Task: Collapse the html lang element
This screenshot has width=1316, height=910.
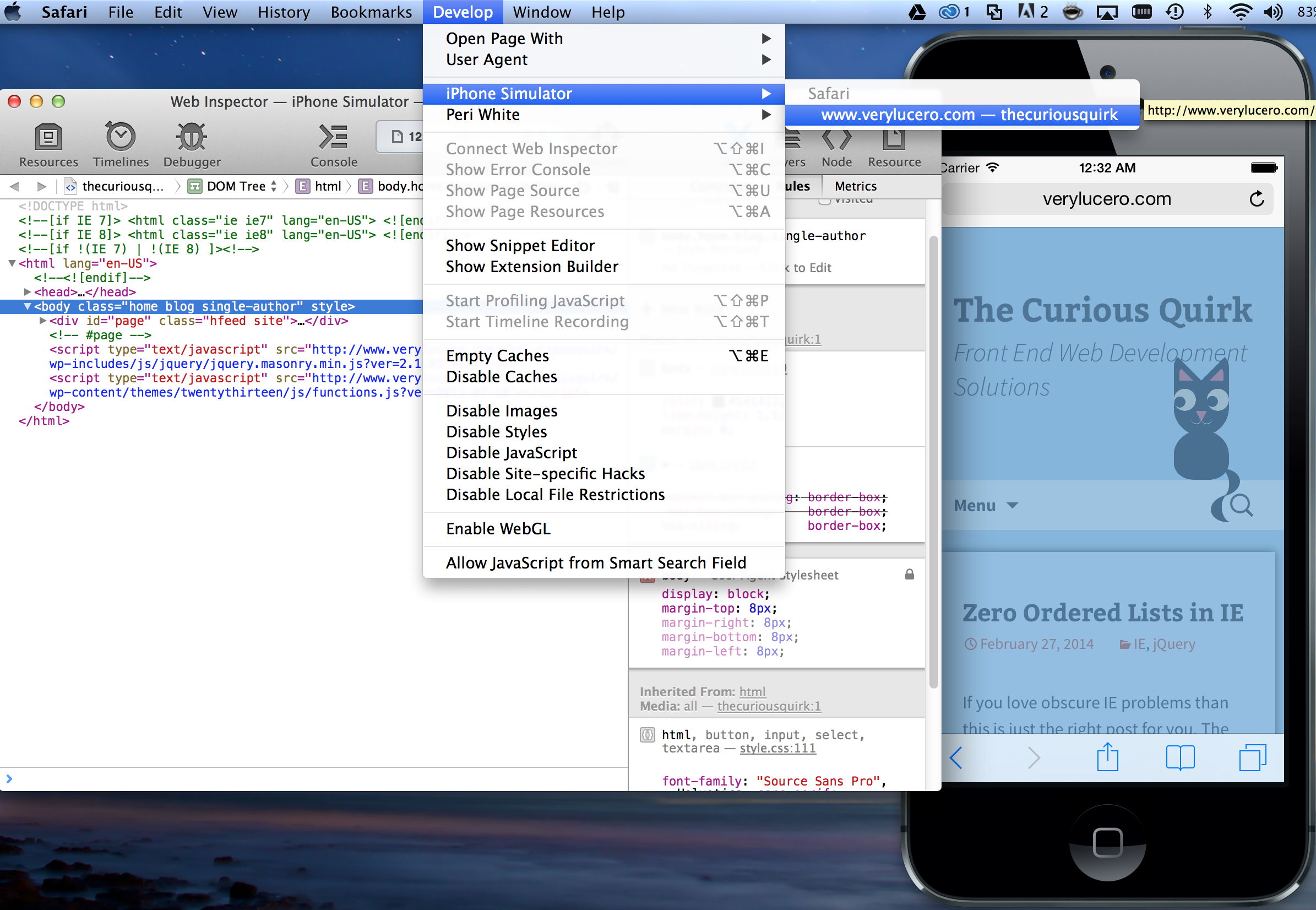Action: point(12,263)
